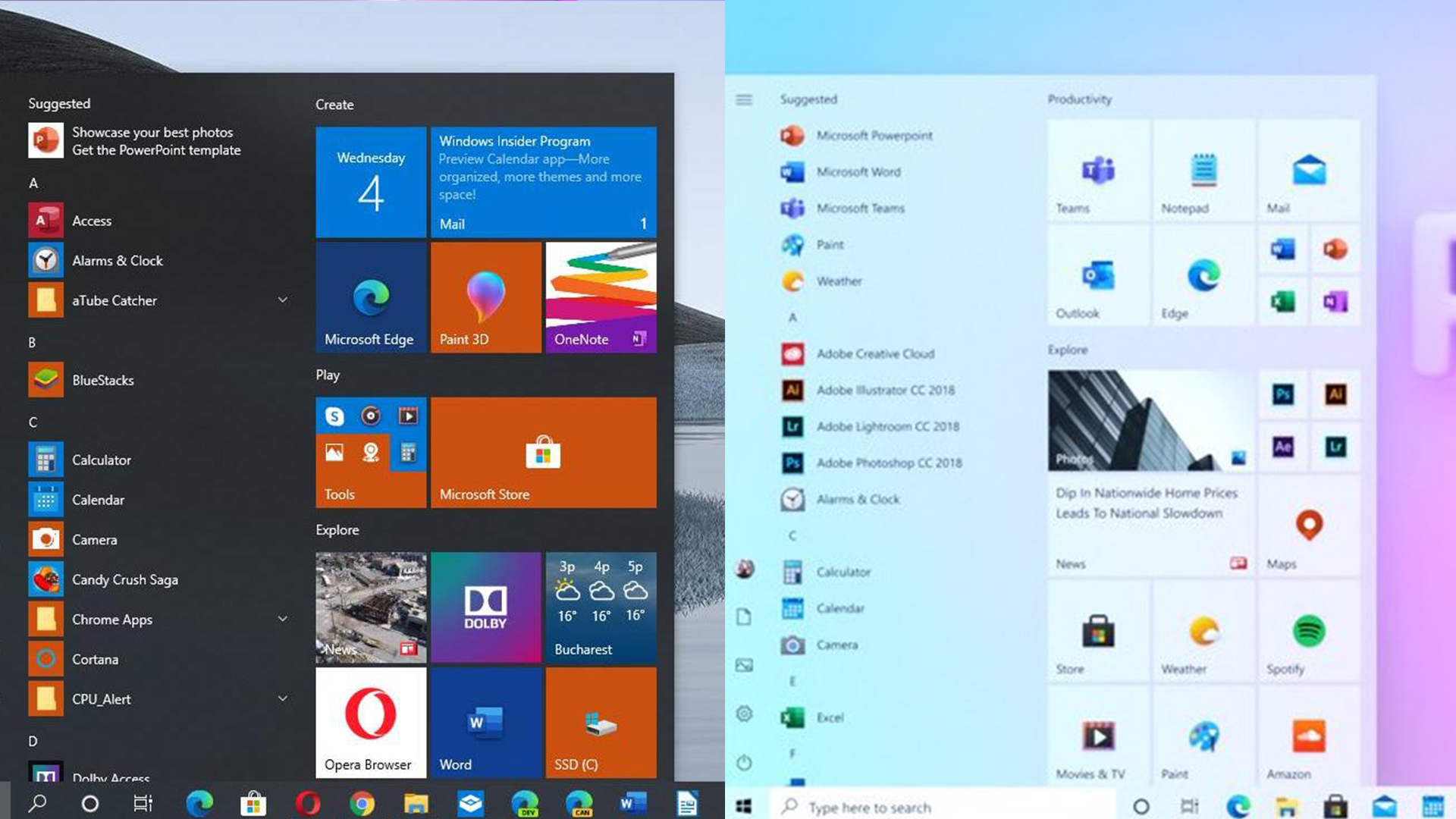Click the small Photoshop tile in the Explore group

click(1283, 394)
